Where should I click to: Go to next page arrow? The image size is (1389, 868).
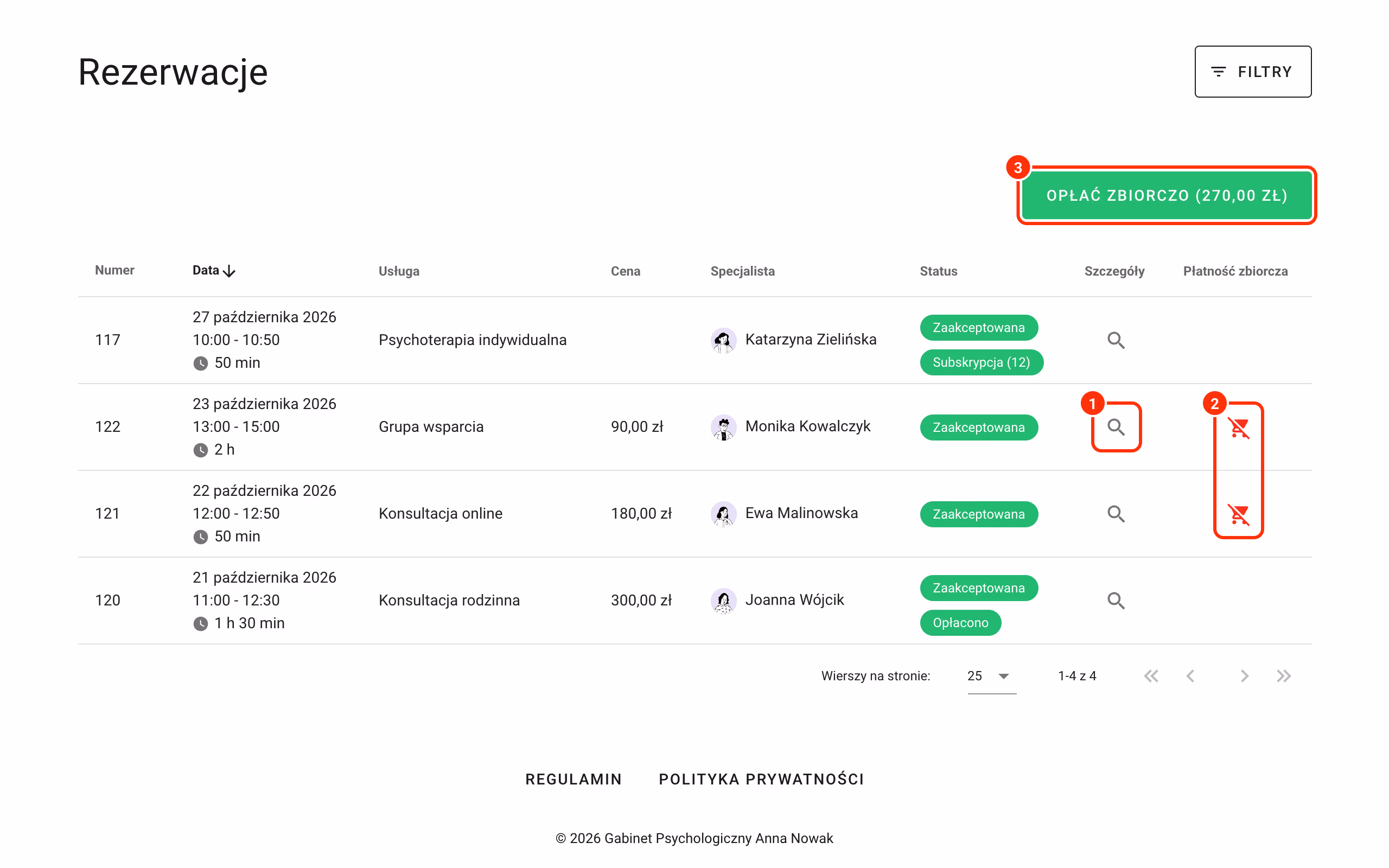[1244, 676]
